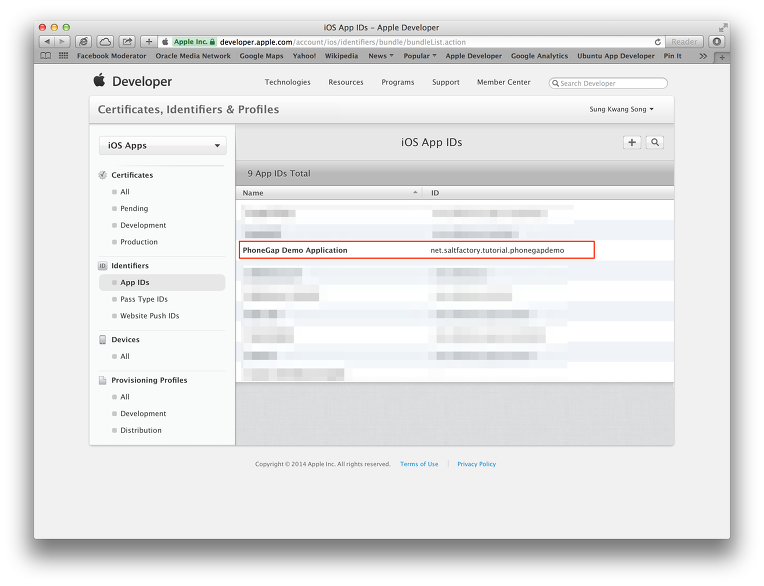Go back with Safari's back arrow
Image resolution: width=764 pixels, height=586 pixels.
[x=47, y=42]
